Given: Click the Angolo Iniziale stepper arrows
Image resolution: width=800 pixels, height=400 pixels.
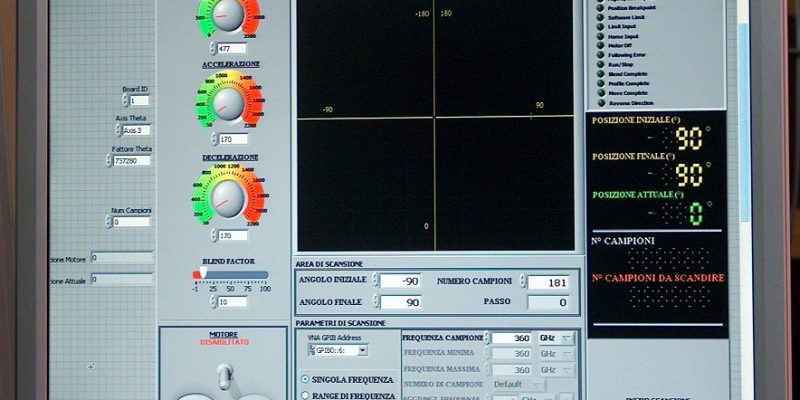Looking at the screenshot, I should click(x=375, y=280).
